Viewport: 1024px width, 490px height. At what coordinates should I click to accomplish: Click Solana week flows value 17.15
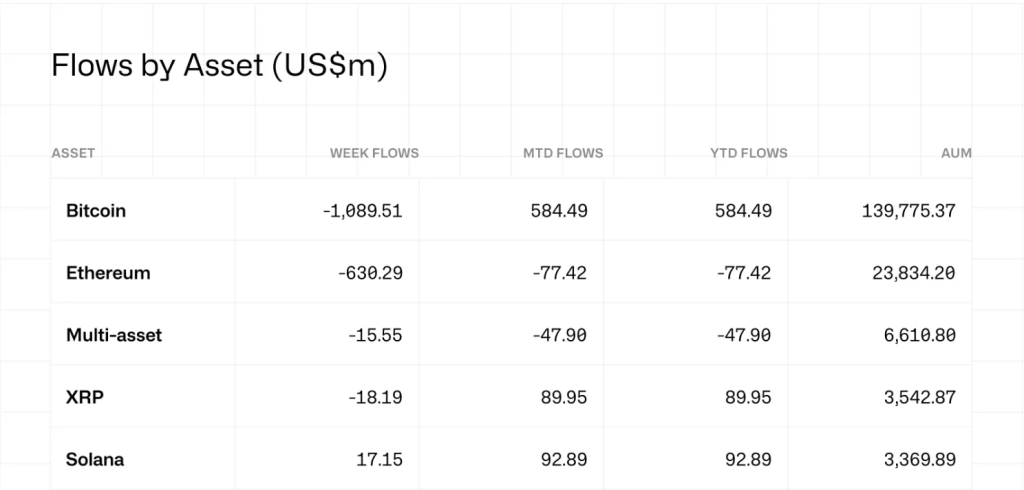click(x=381, y=459)
